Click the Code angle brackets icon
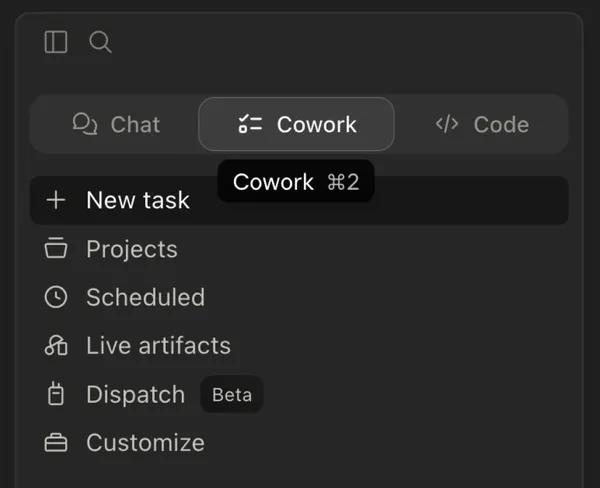600x488 pixels. tap(447, 124)
